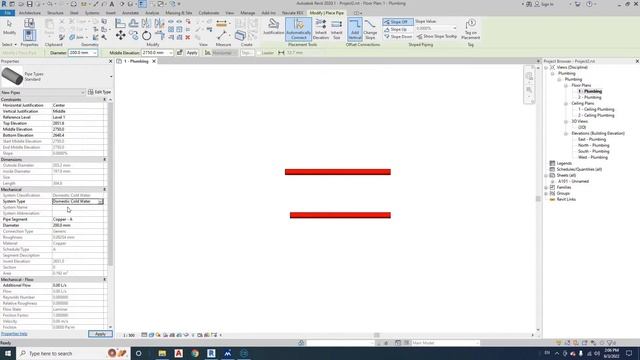Click the upper red pipe in the drawing
This screenshot has height=360, width=640.
338,172
